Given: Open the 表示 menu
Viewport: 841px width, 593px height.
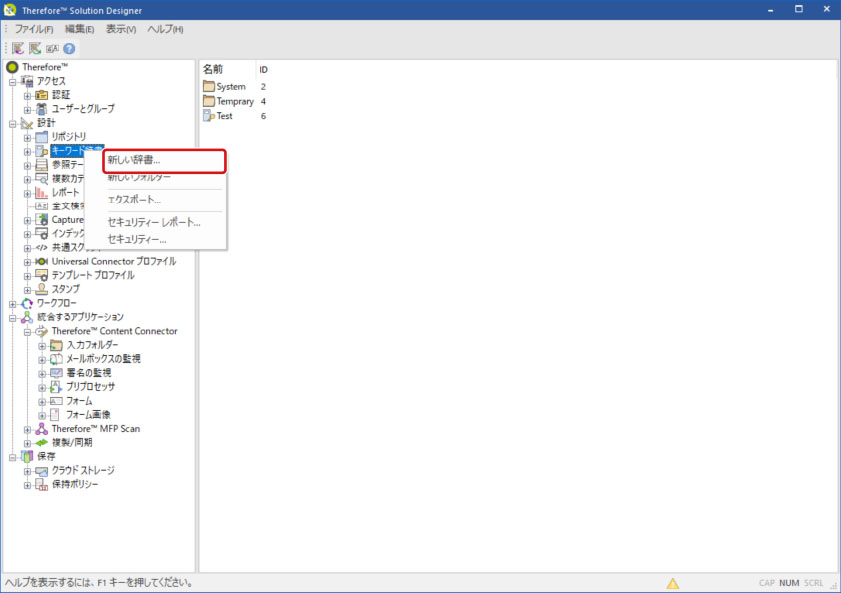Looking at the screenshot, I should click(121, 29).
